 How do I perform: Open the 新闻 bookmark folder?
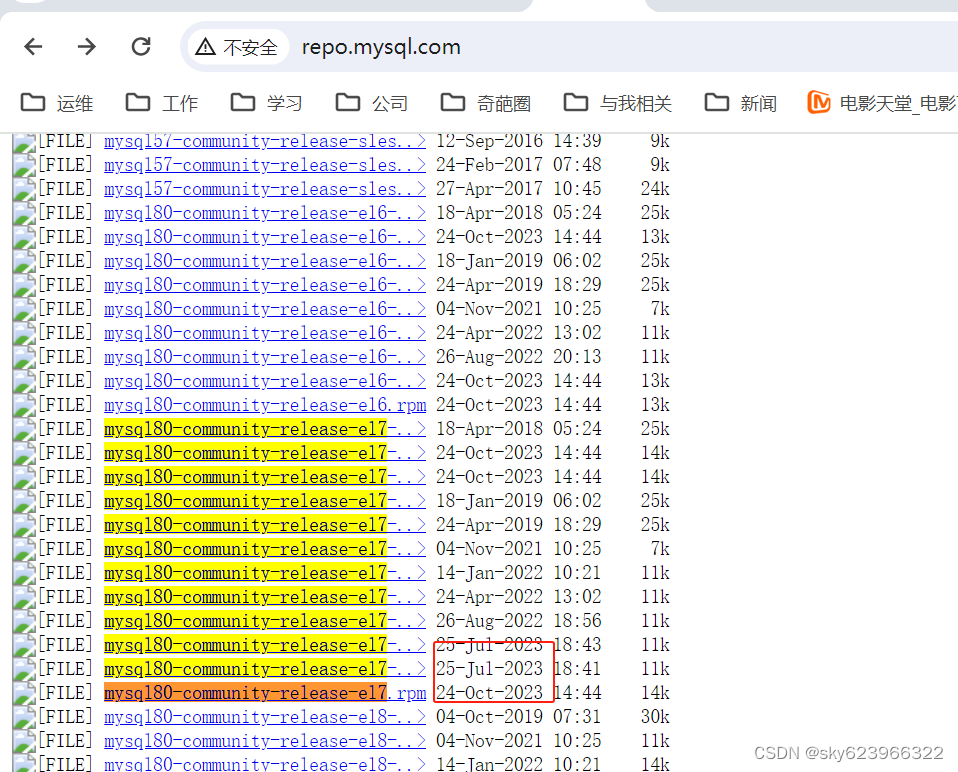point(741,103)
